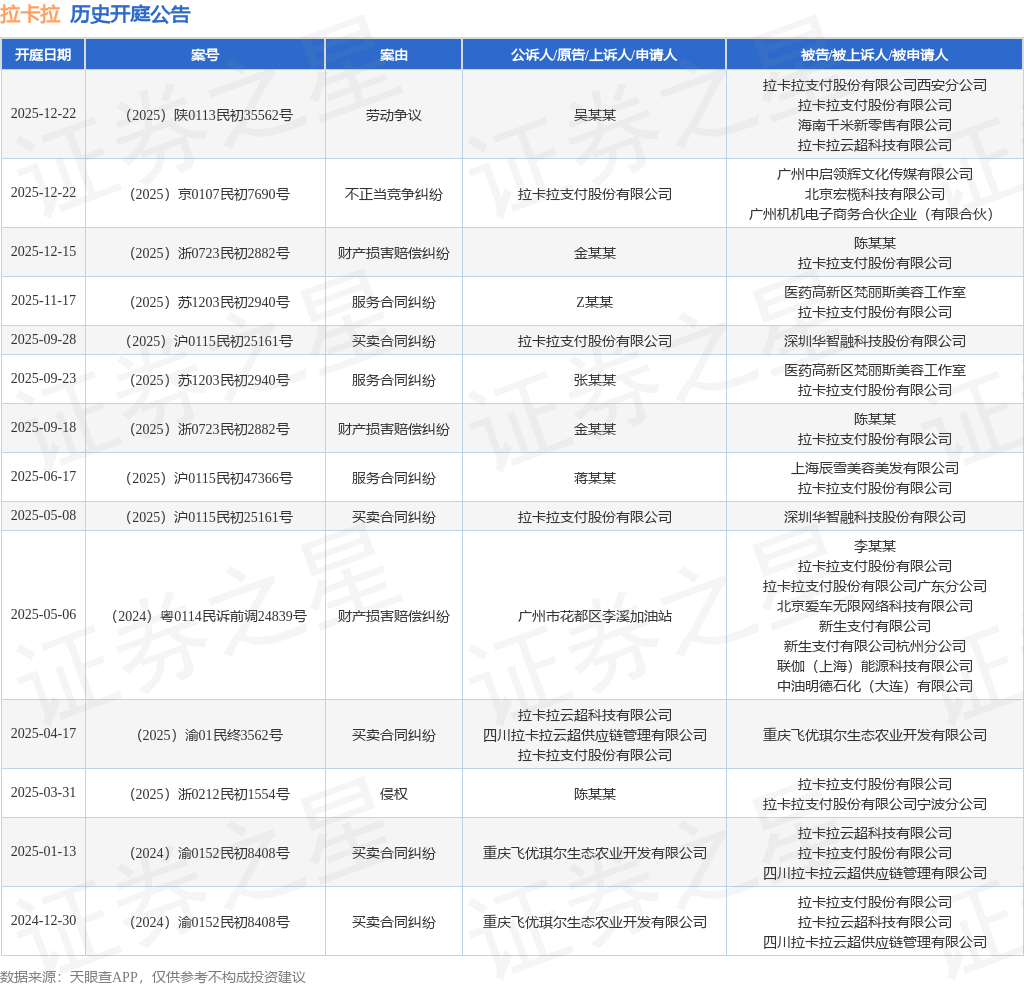The image size is (1024, 986).
Task: Click the date 2024-12-30
Action: coord(43,921)
